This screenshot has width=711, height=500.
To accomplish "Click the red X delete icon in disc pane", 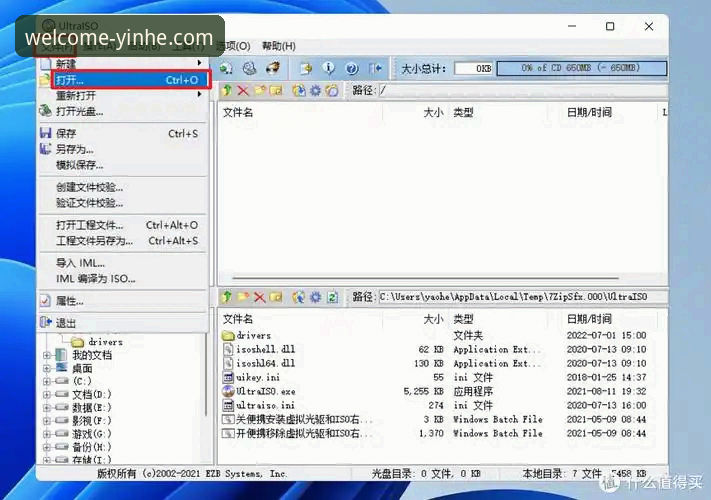I will click(243, 91).
